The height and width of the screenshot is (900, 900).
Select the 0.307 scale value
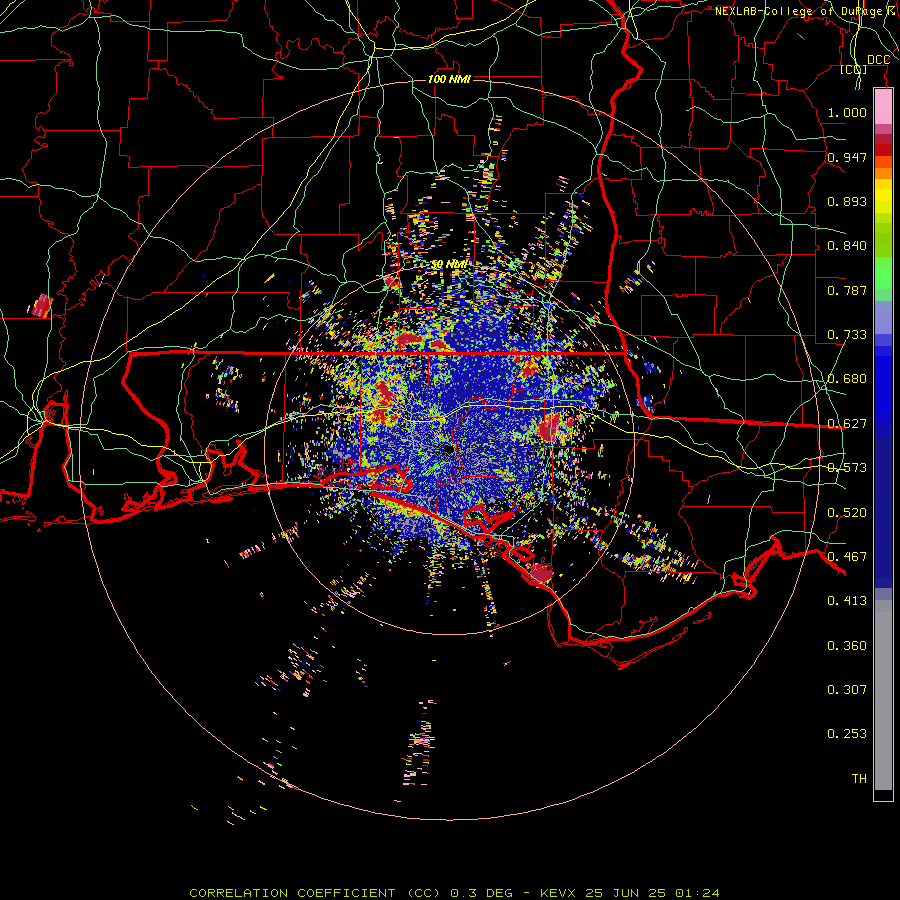tap(847, 690)
